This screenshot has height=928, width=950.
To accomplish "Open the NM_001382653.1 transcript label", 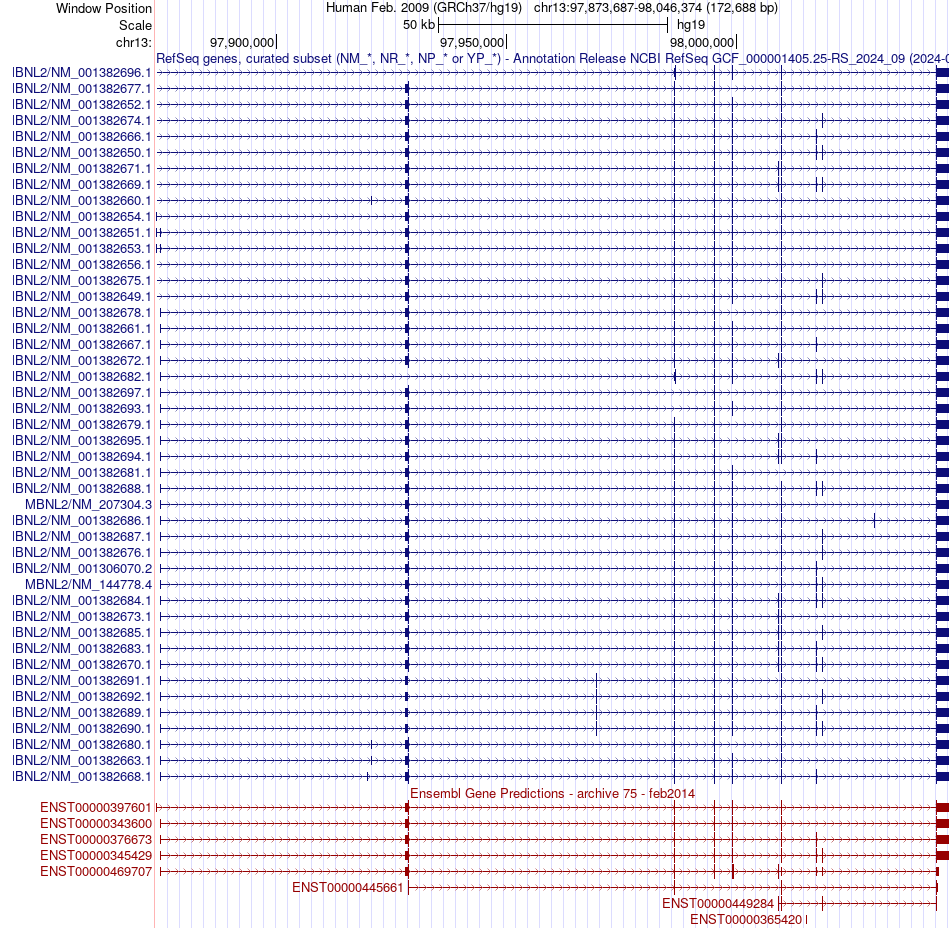I will point(82,249).
